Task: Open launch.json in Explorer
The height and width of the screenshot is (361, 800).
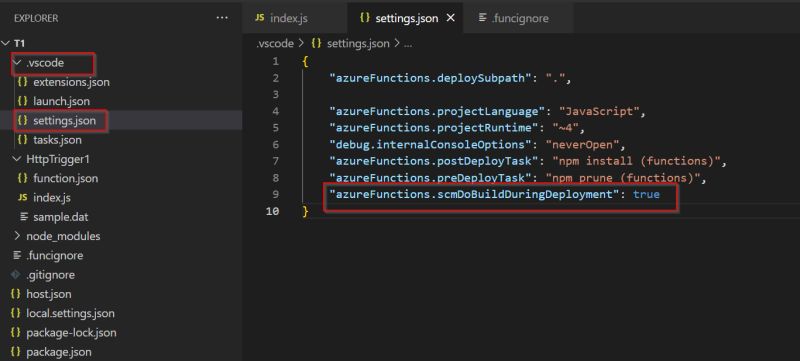Action: pyautogui.click(x=61, y=101)
